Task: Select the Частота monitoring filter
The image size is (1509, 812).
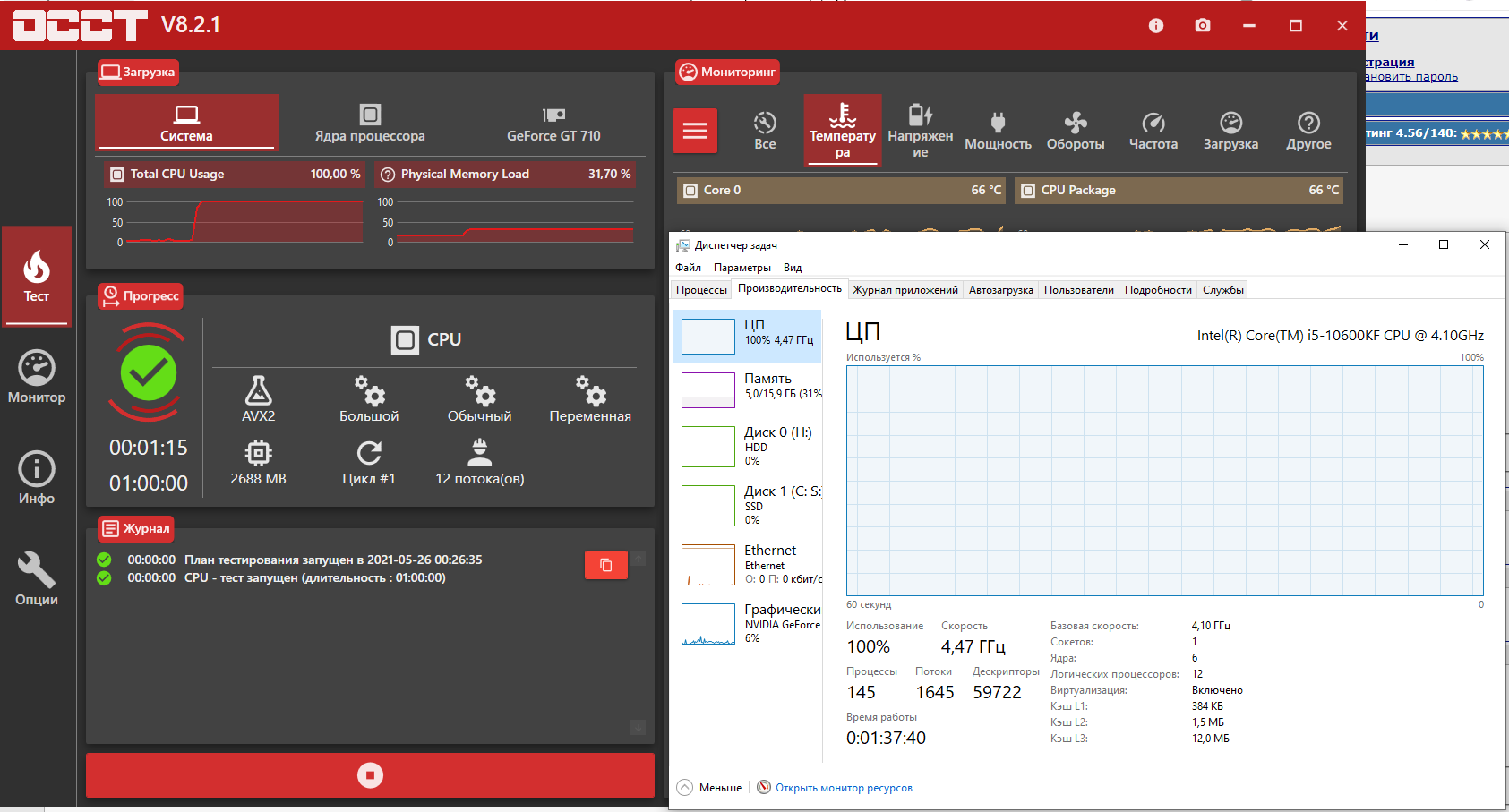Action: click(1153, 131)
